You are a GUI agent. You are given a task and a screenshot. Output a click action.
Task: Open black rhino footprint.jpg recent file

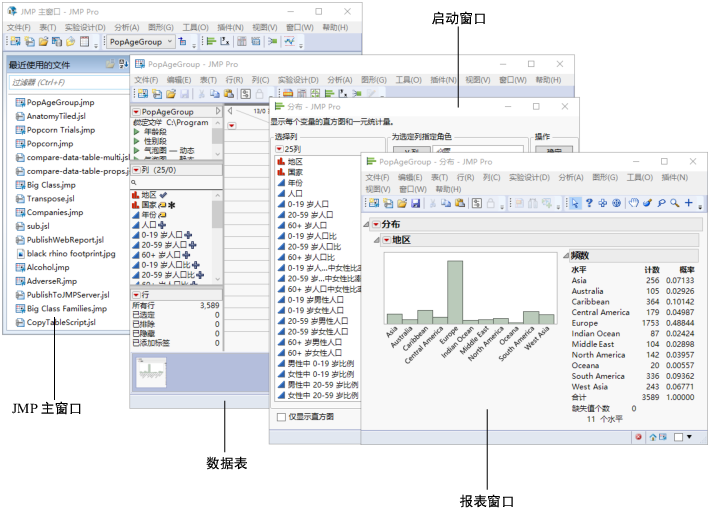coord(71,254)
